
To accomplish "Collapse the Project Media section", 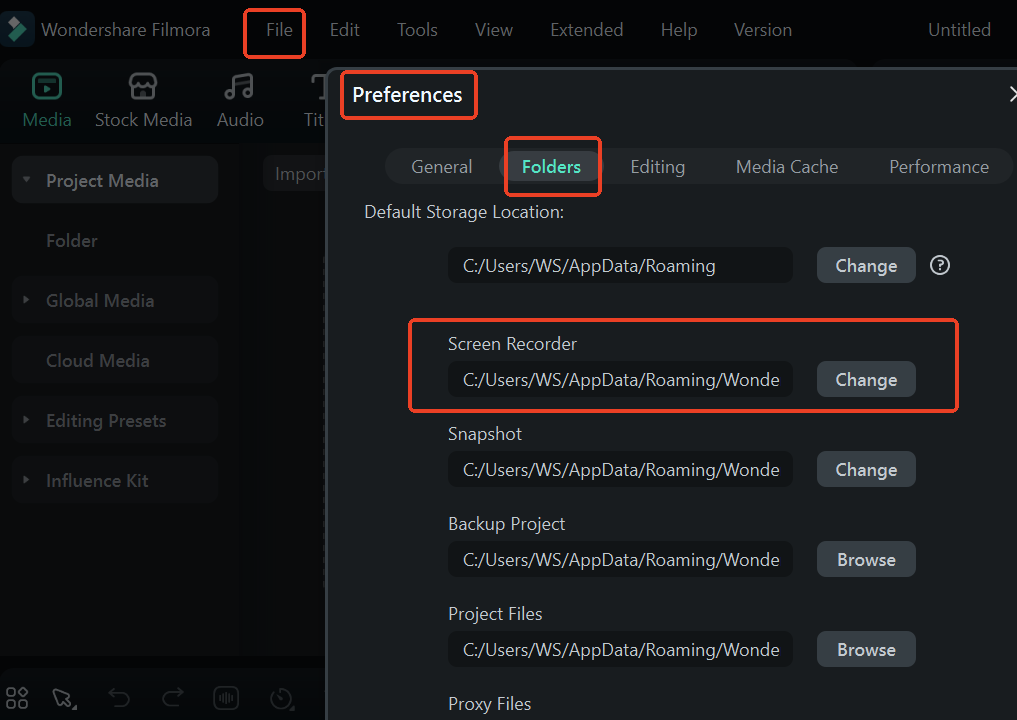I will coord(26,181).
